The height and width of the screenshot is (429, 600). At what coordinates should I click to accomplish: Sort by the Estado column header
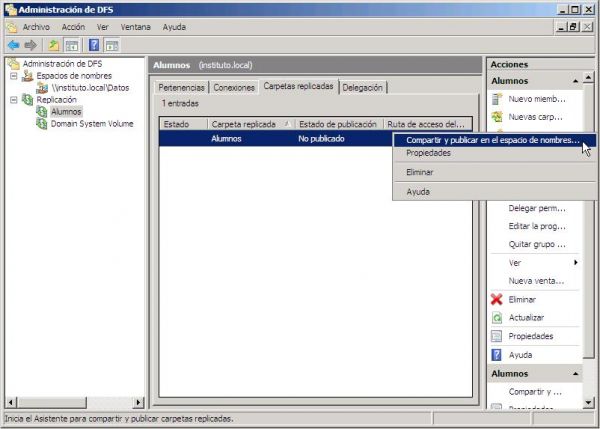[x=184, y=124]
